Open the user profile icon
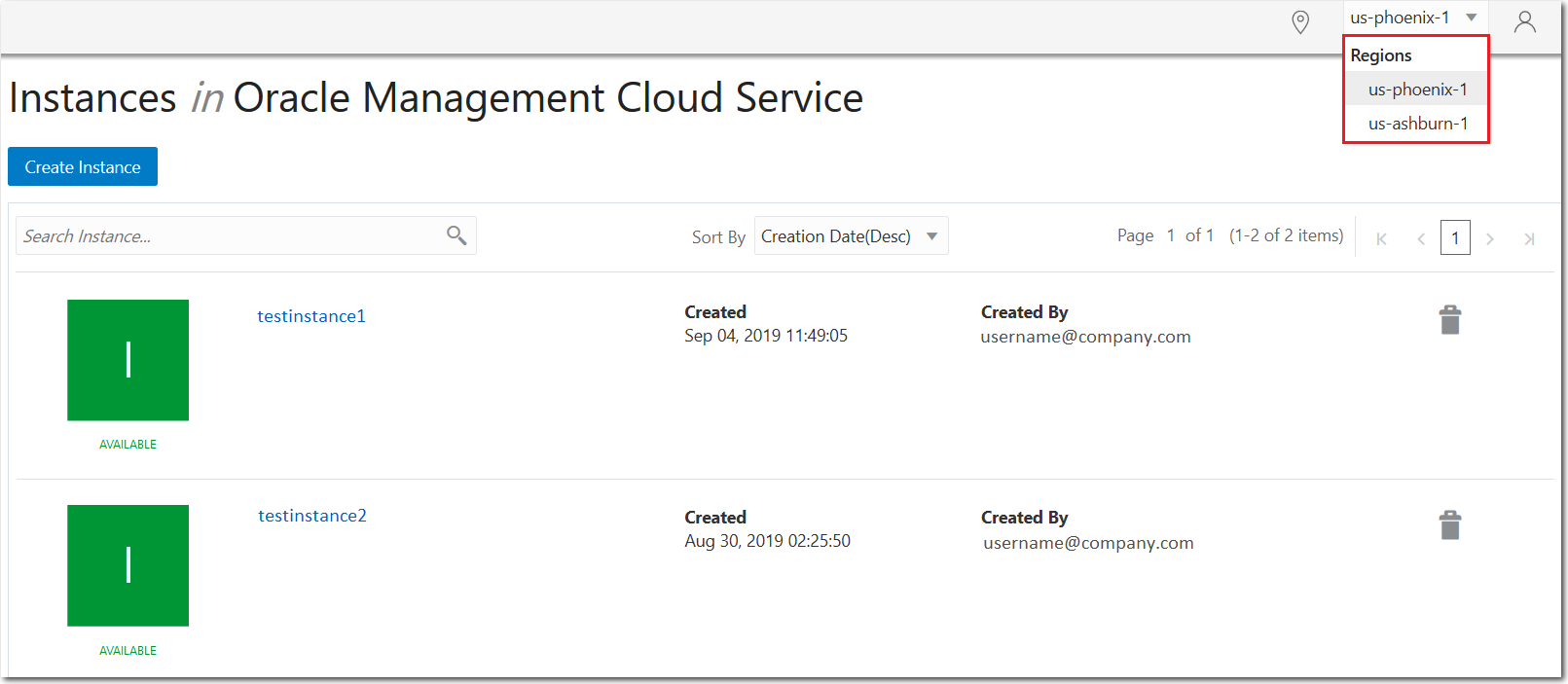This screenshot has width=1568, height=684. tap(1525, 21)
